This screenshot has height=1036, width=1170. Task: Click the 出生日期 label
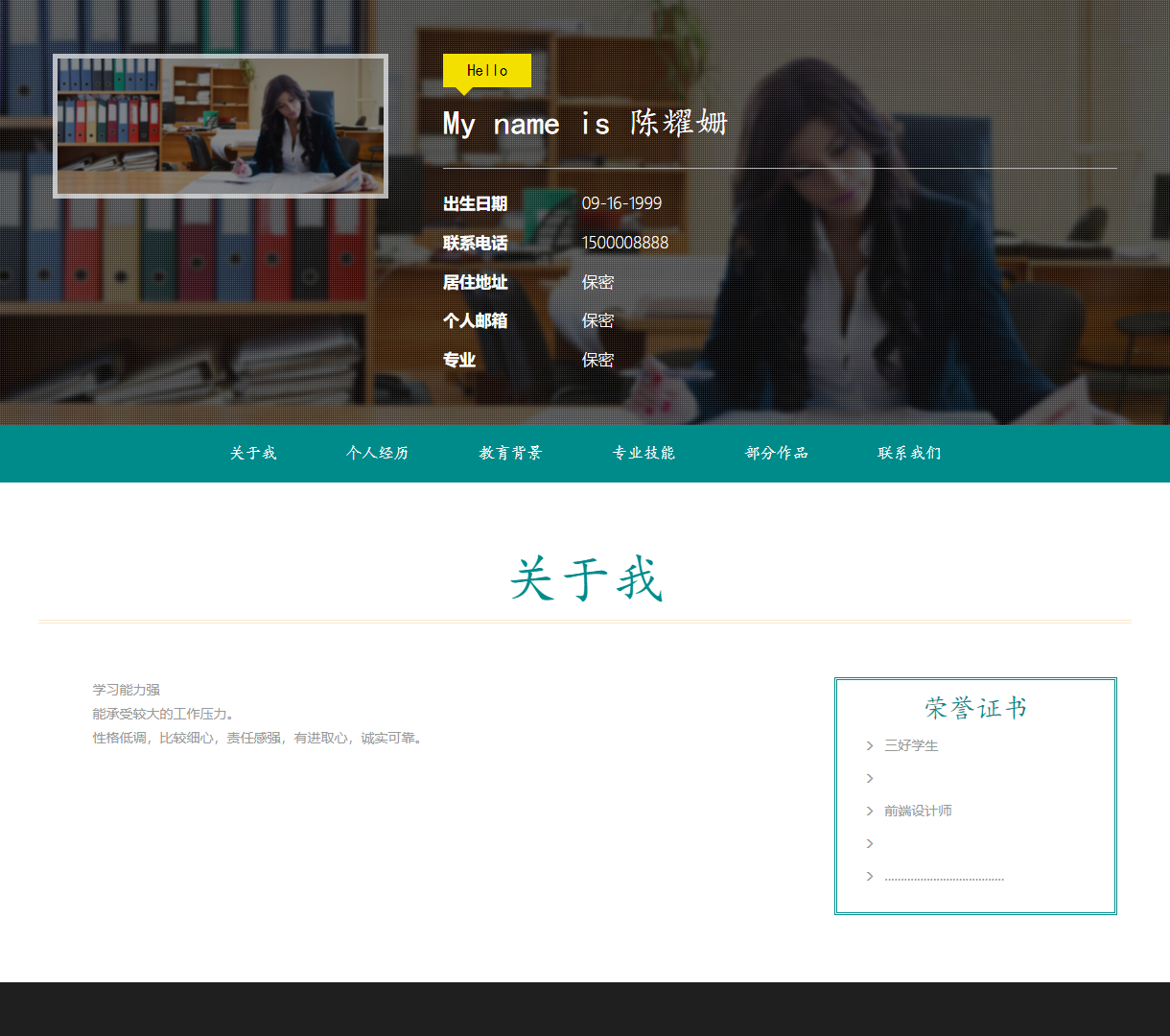(475, 203)
